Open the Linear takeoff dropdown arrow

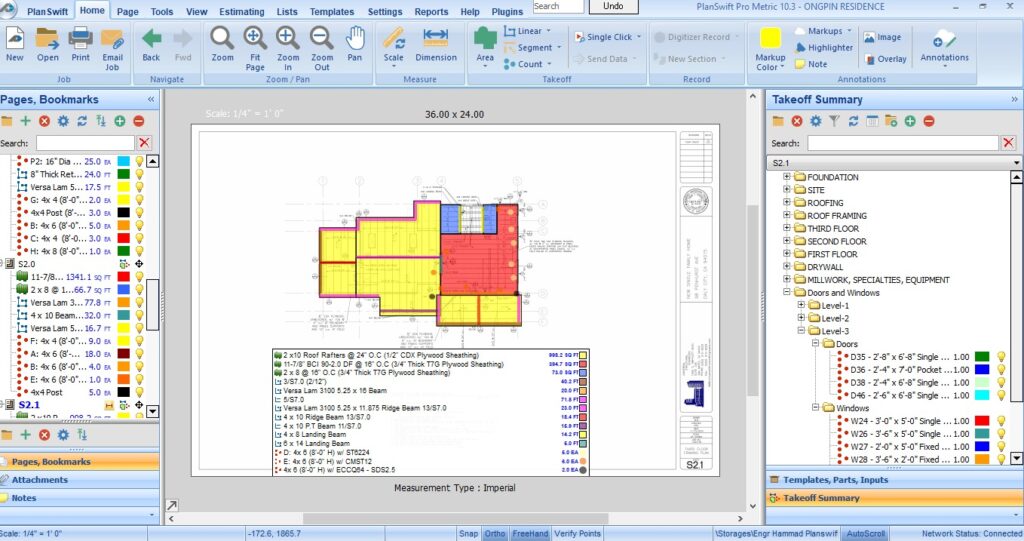coord(549,31)
